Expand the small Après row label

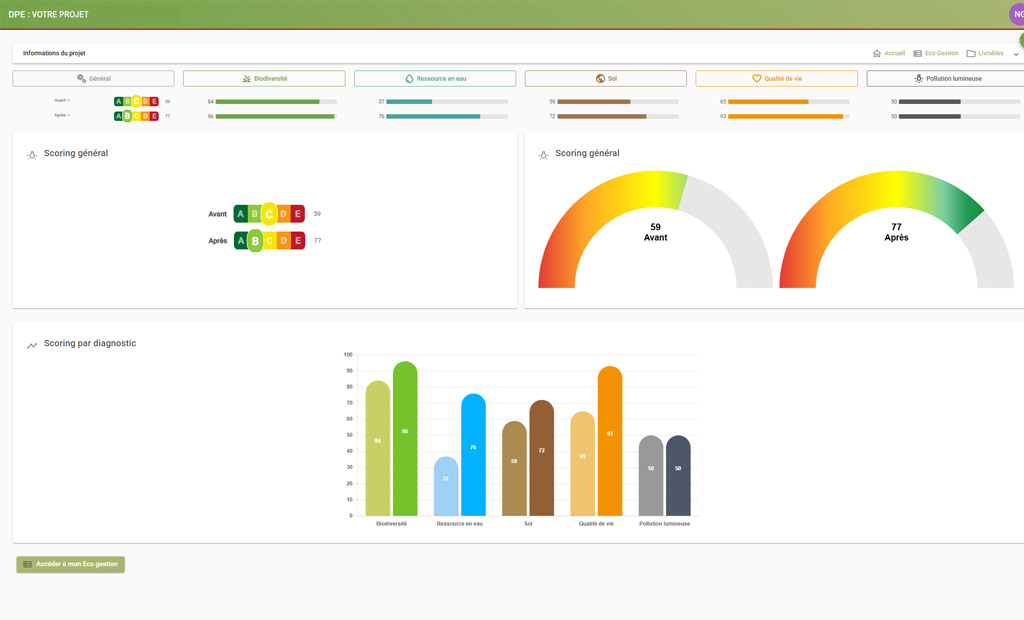[62, 116]
